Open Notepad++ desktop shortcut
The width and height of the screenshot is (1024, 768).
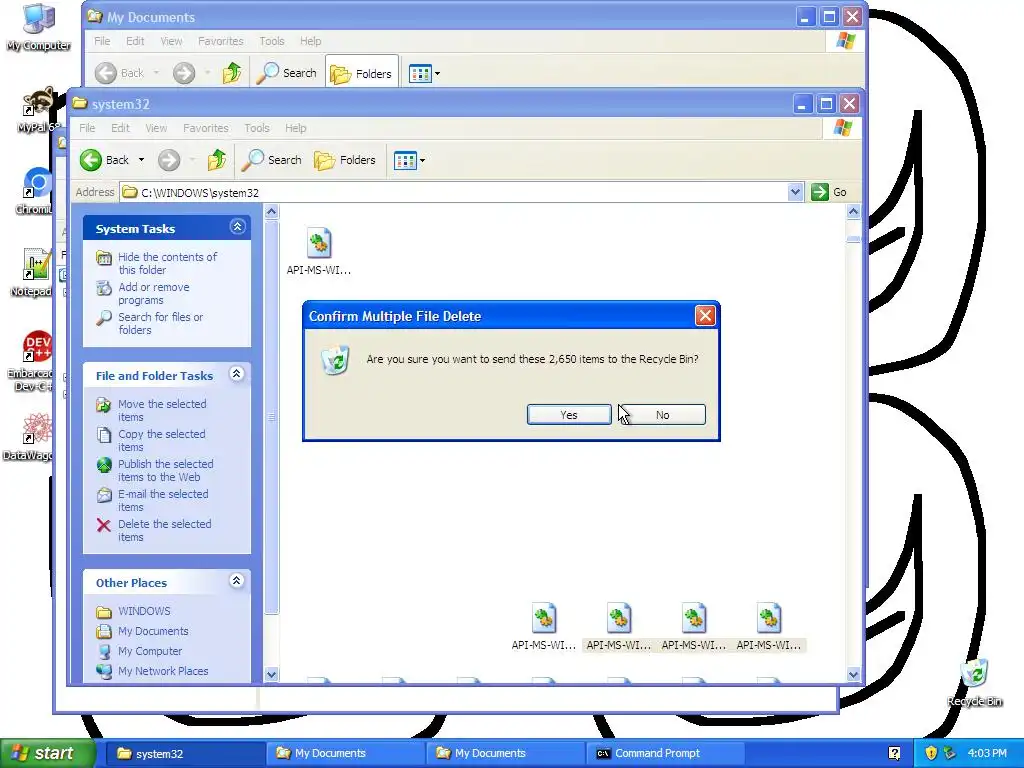pyautogui.click(x=33, y=273)
